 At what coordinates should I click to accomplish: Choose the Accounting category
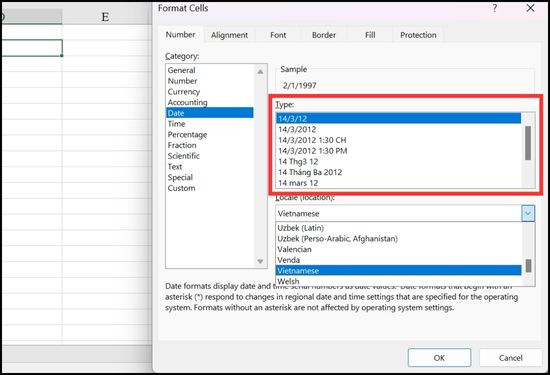(209, 102)
